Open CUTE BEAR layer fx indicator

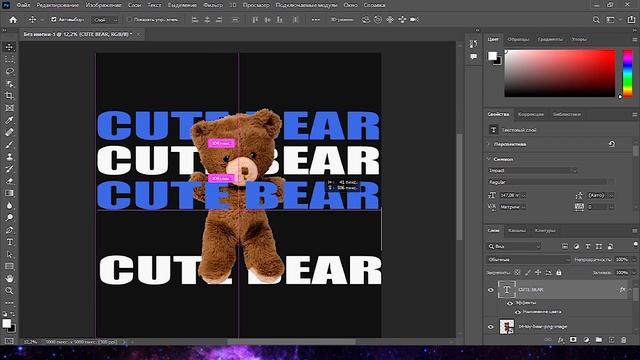622,289
